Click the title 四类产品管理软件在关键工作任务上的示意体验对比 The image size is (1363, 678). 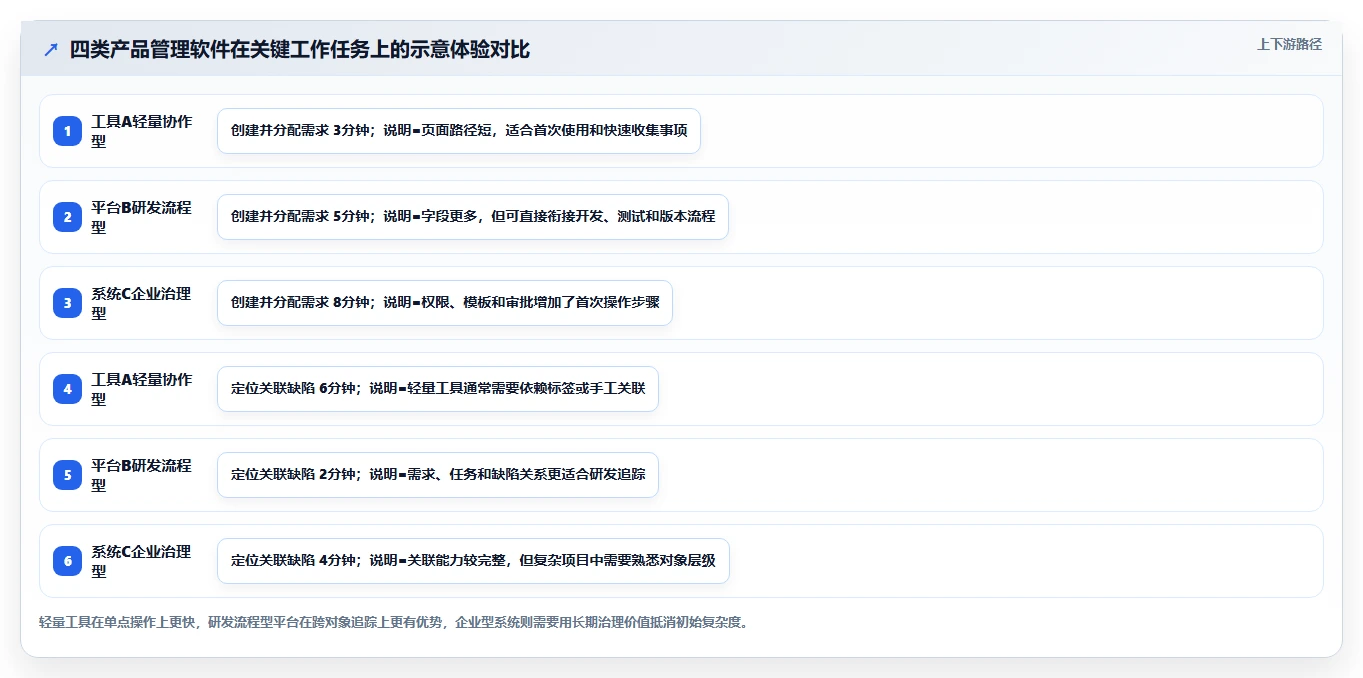click(300, 50)
